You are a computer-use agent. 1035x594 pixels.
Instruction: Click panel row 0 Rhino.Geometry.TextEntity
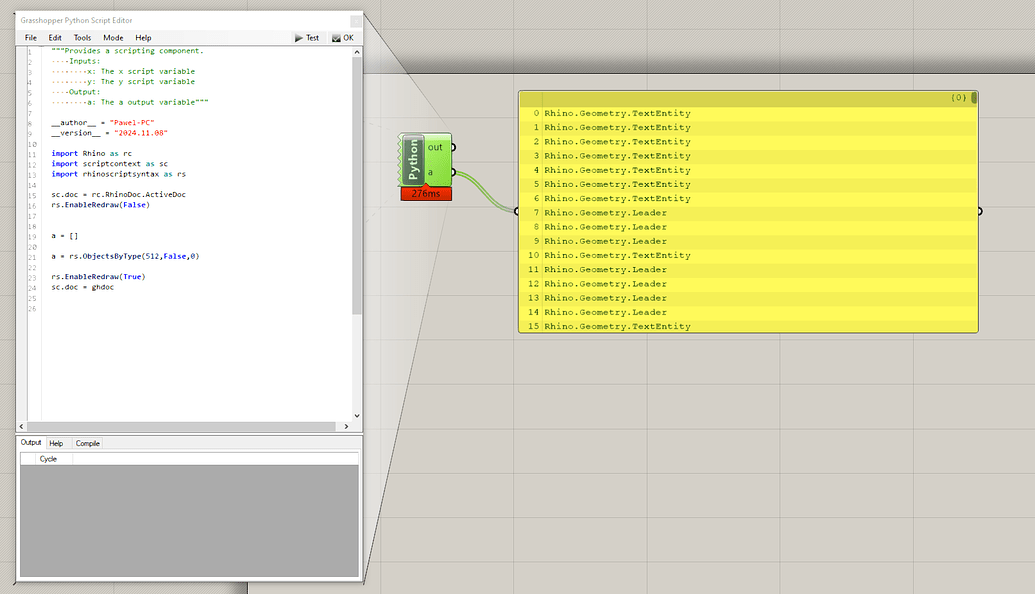(x=747, y=114)
